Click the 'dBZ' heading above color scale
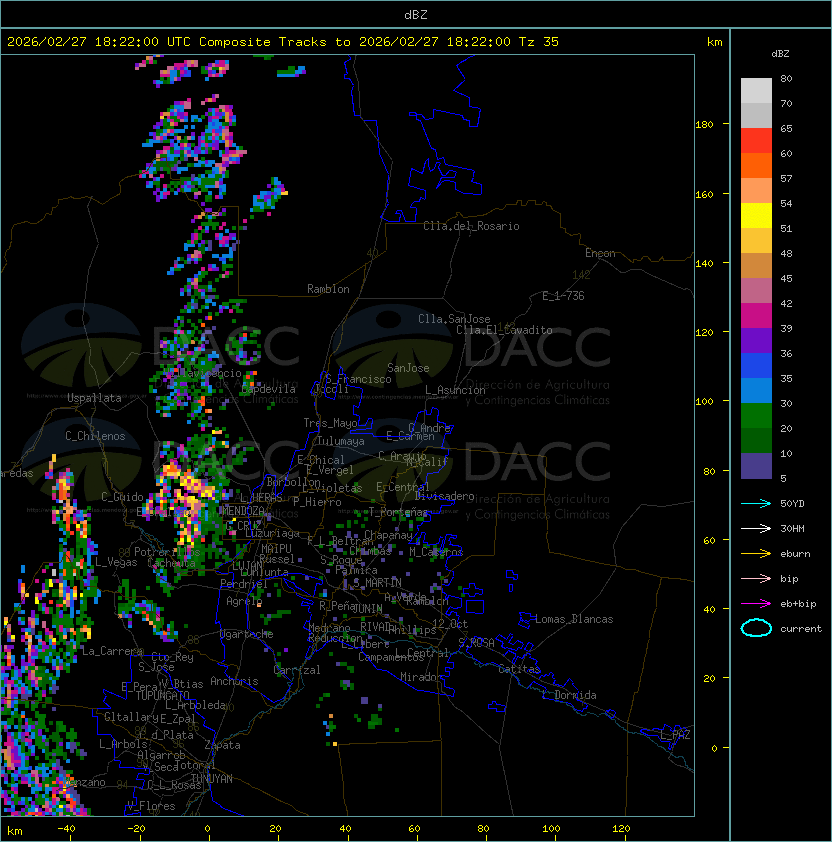Image resolution: width=832 pixels, height=842 pixels. pos(780,54)
